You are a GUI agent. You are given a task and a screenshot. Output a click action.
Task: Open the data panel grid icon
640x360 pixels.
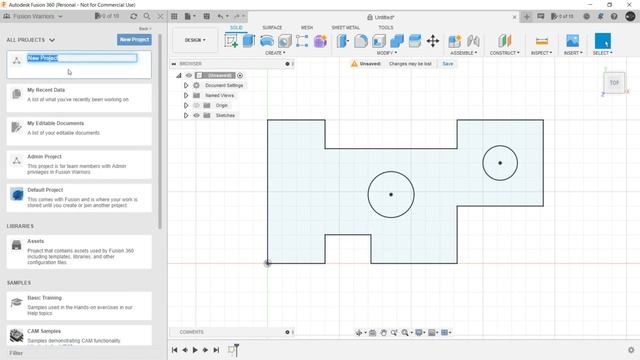pos(174,16)
